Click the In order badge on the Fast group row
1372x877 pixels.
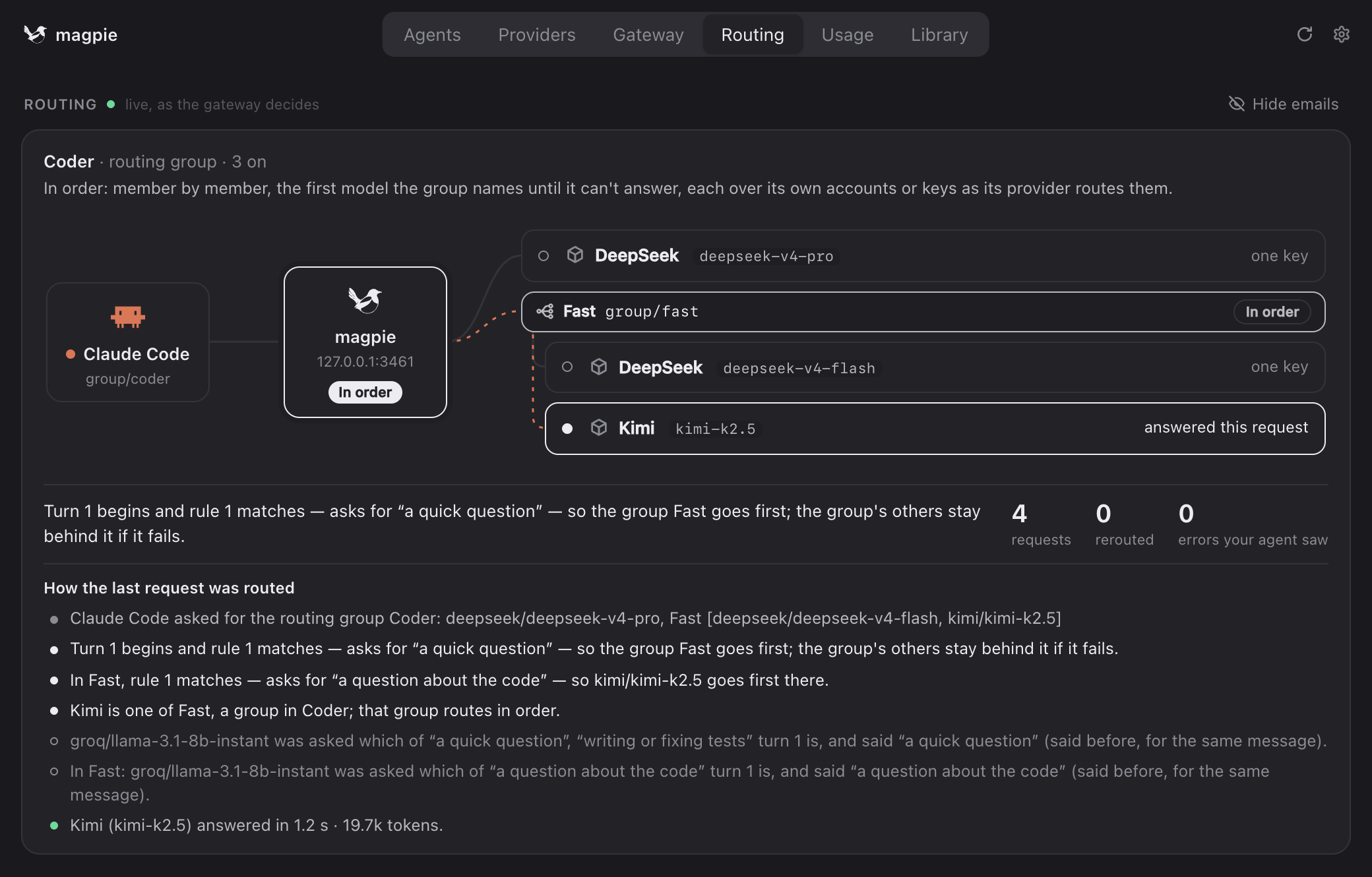[1272, 312]
